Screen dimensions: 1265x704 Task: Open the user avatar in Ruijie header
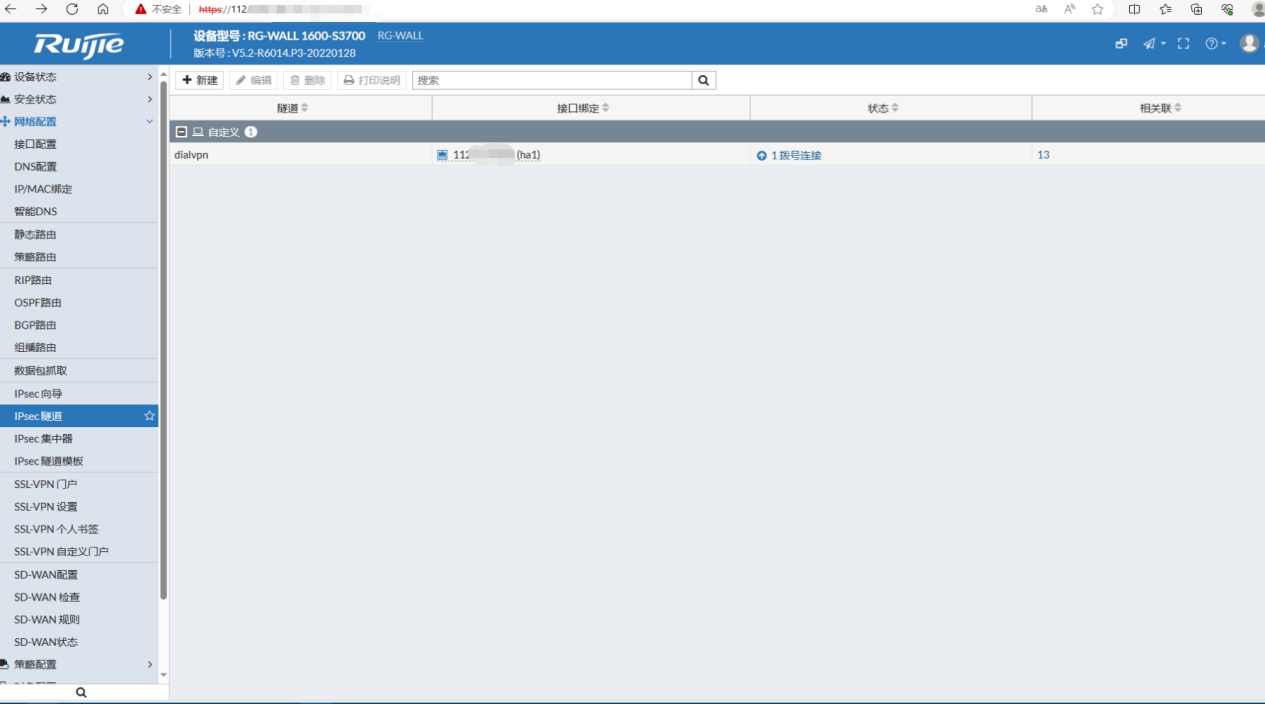[1248, 43]
